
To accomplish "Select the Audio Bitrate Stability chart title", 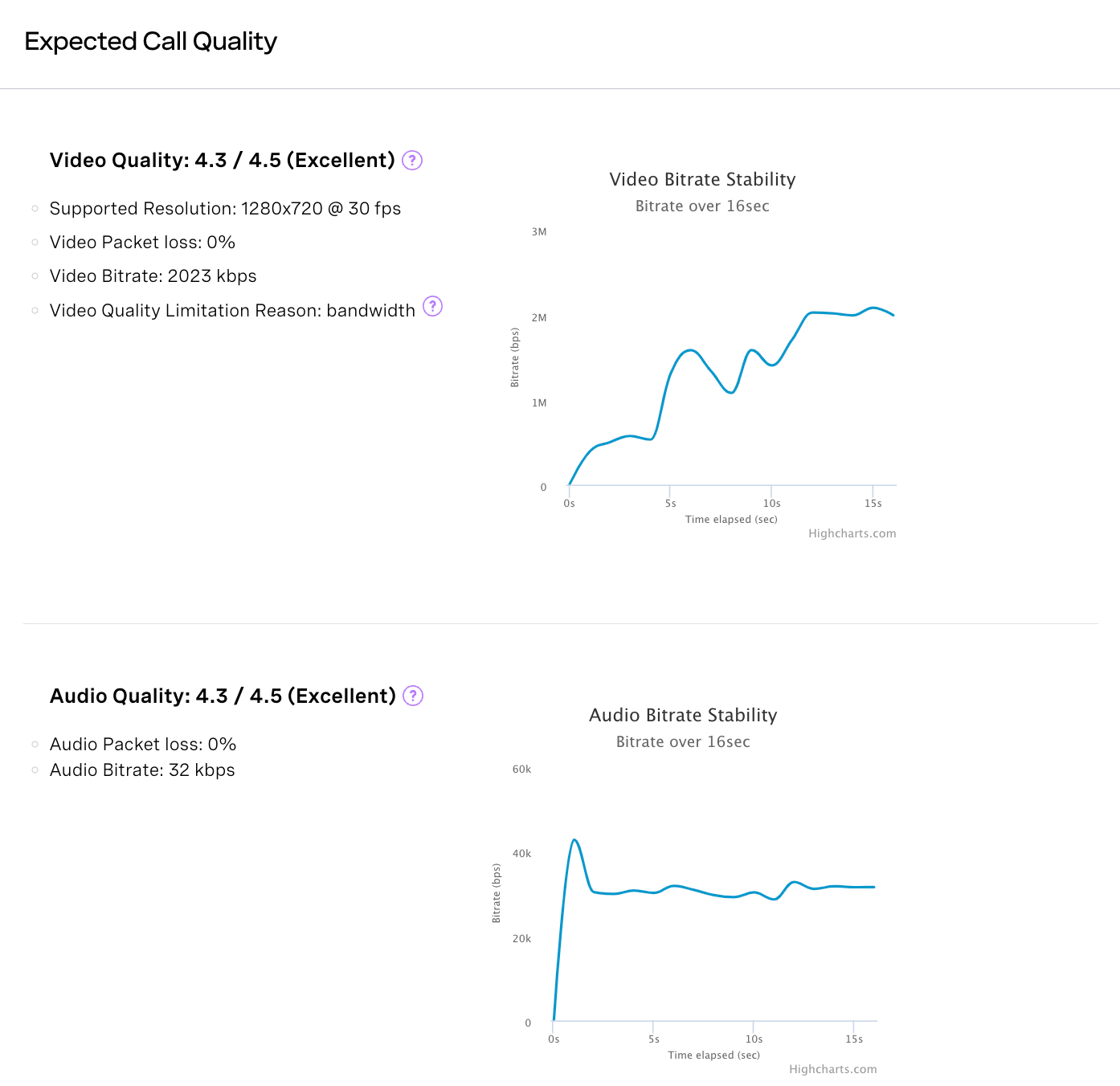I will [683, 715].
